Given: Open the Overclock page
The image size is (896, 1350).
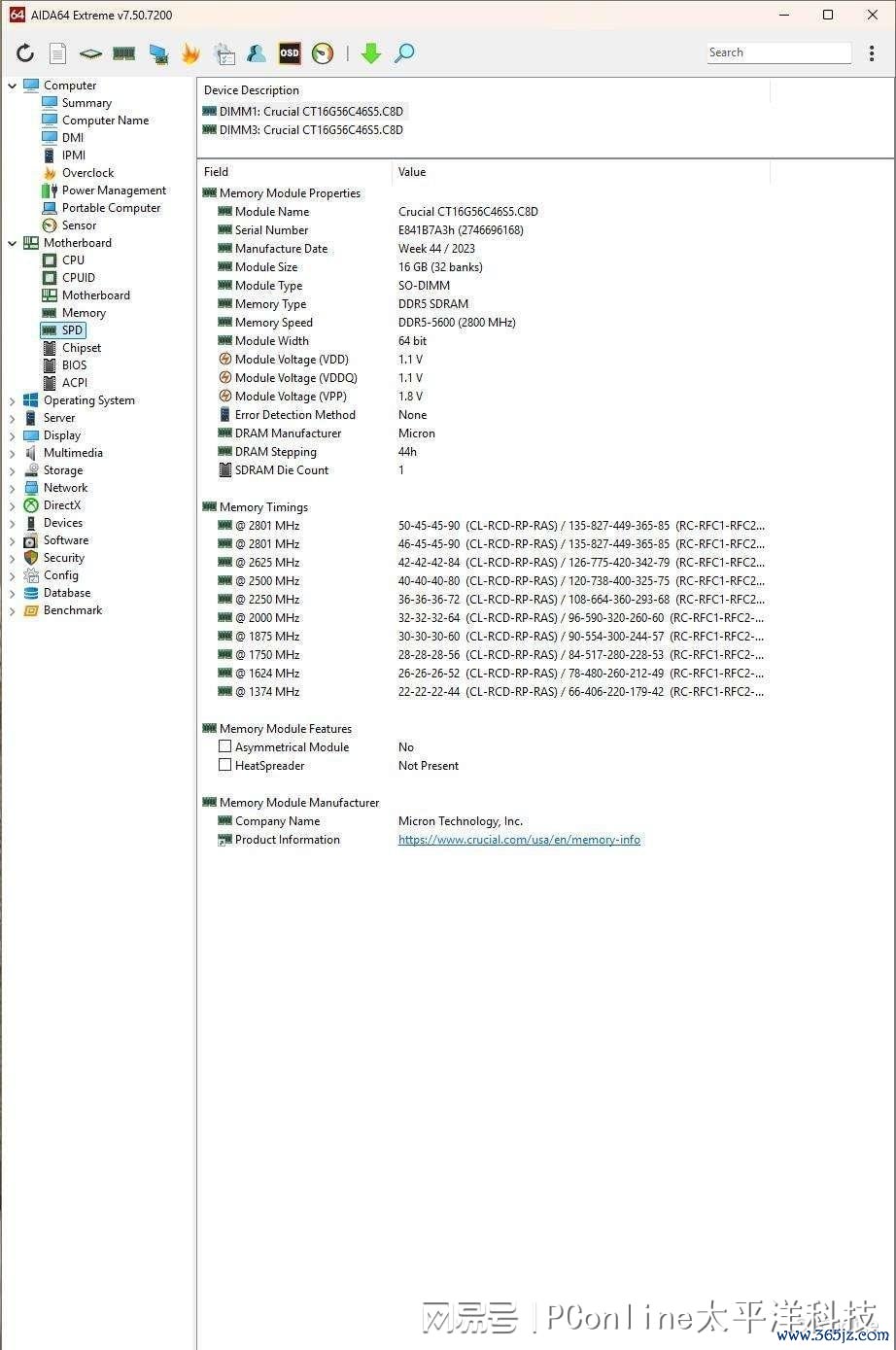Looking at the screenshot, I should (87, 173).
